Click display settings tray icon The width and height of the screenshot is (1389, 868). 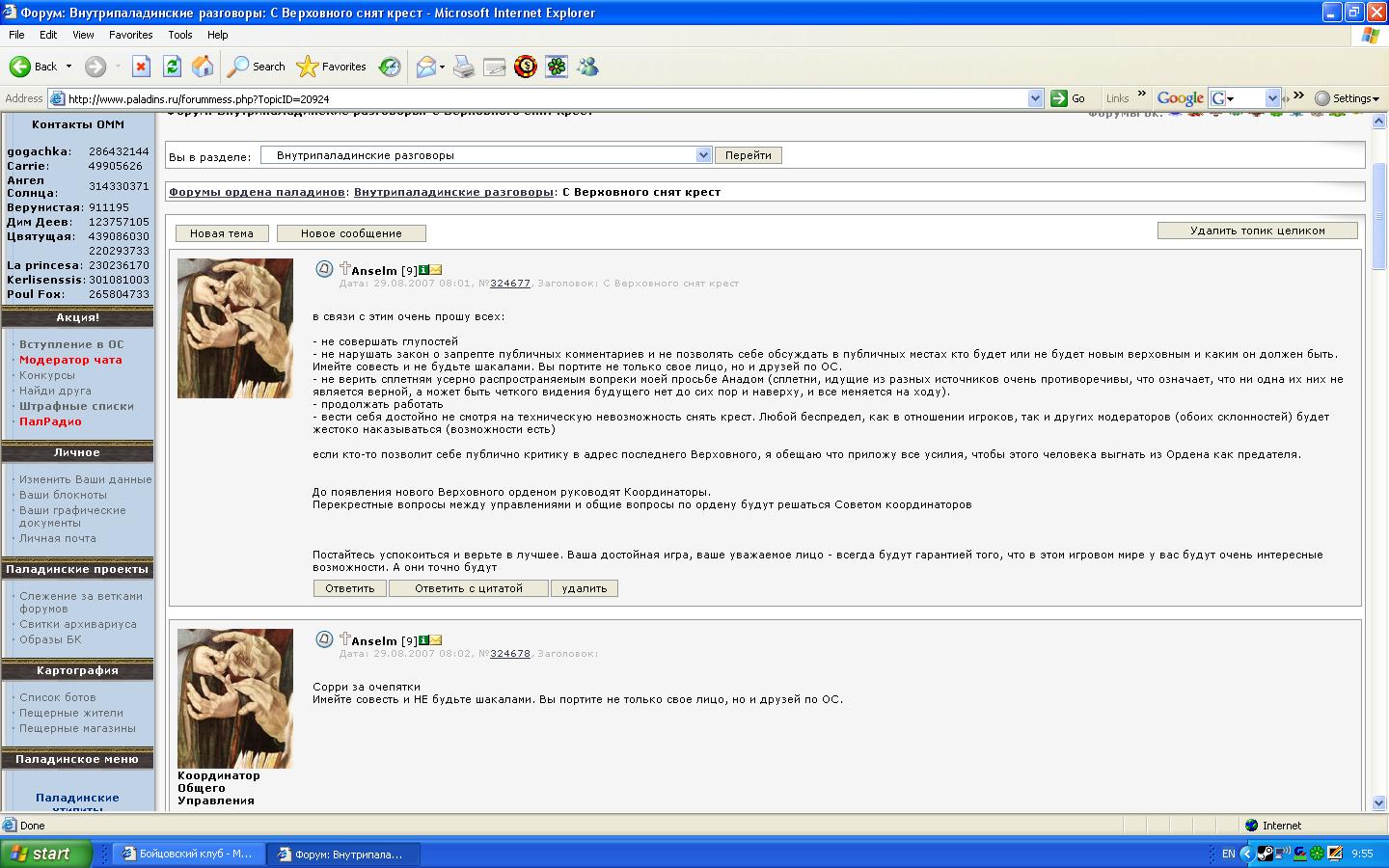click(1335, 854)
